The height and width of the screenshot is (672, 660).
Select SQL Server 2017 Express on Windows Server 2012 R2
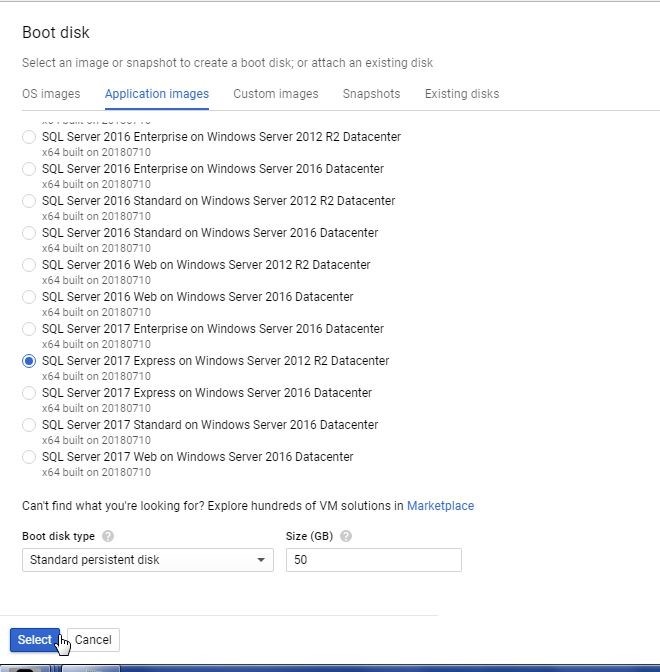coord(29,361)
